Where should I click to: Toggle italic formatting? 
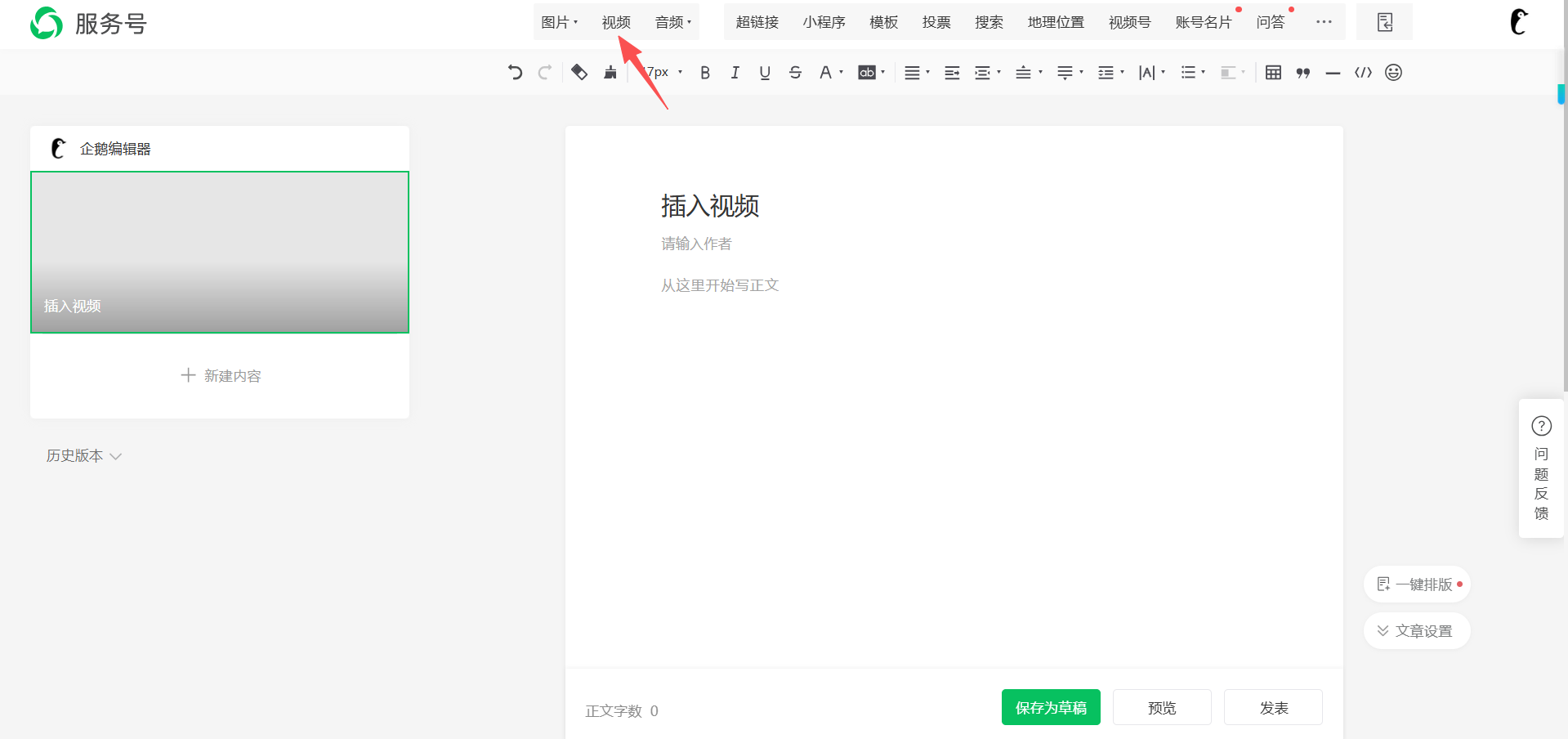pos(735,73)
